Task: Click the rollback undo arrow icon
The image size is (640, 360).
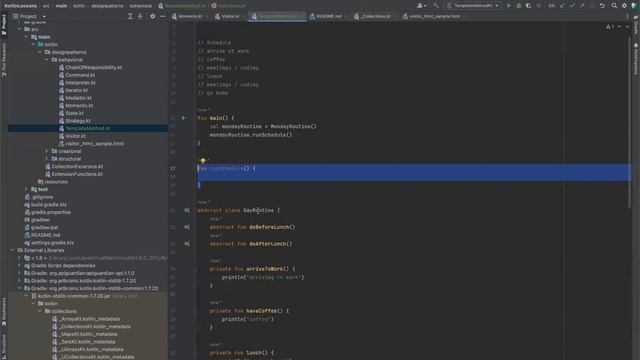Action: pos(602,6)
